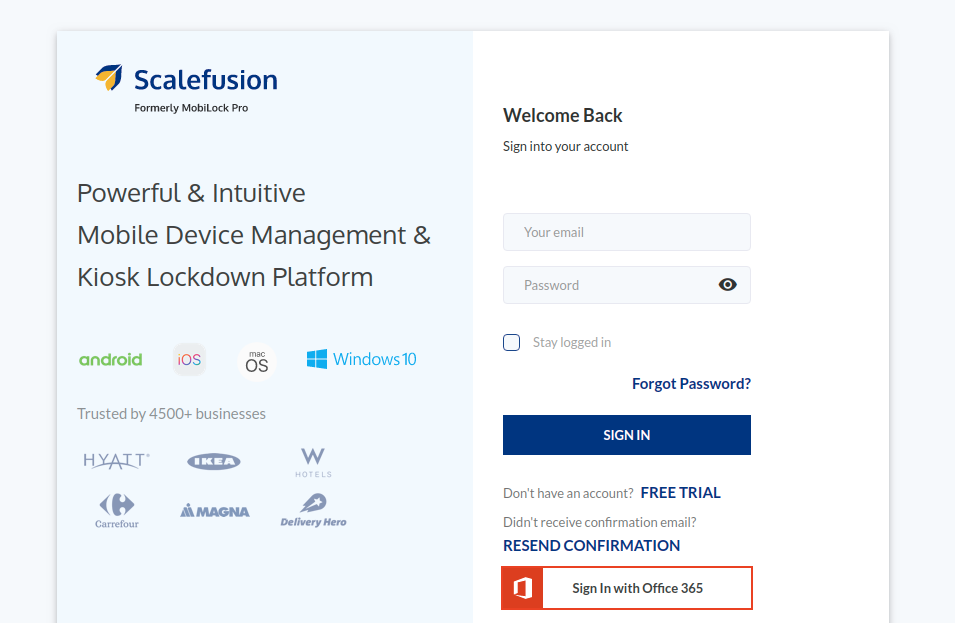
Task: Click the Magna customer logo
Action: 215,511
